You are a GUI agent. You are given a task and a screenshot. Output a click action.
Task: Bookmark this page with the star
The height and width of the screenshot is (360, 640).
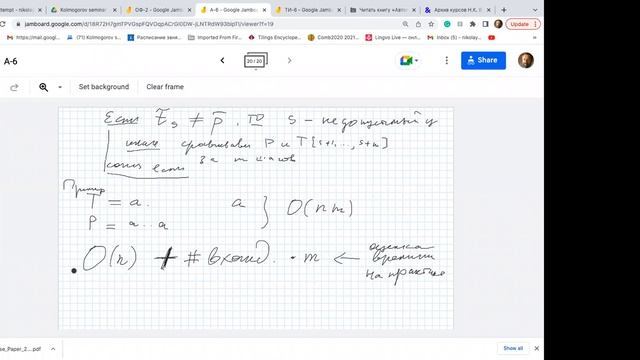(x=431, y=24)
